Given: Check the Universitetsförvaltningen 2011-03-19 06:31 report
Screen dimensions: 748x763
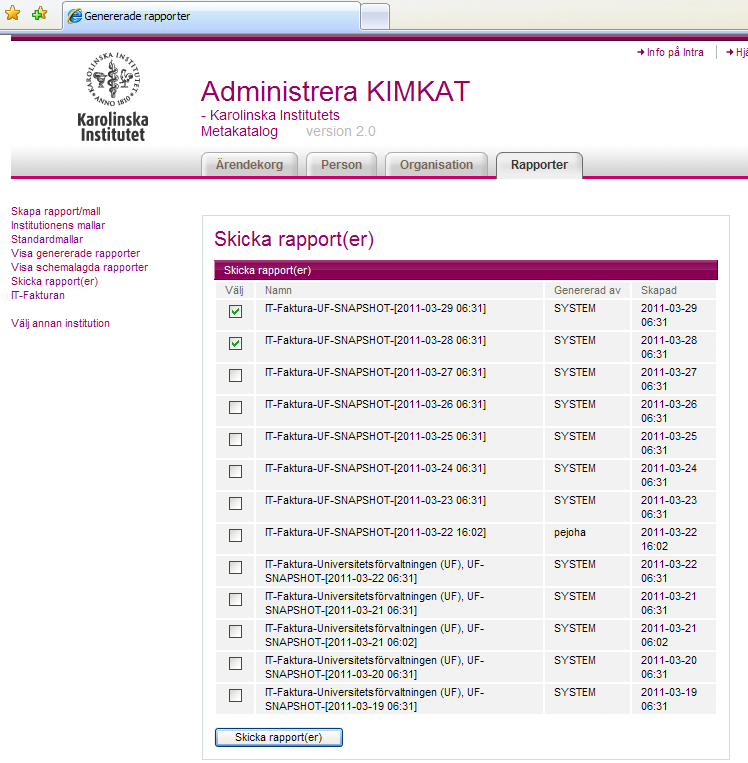Looking at the screenshot, I should click(236, 695).
